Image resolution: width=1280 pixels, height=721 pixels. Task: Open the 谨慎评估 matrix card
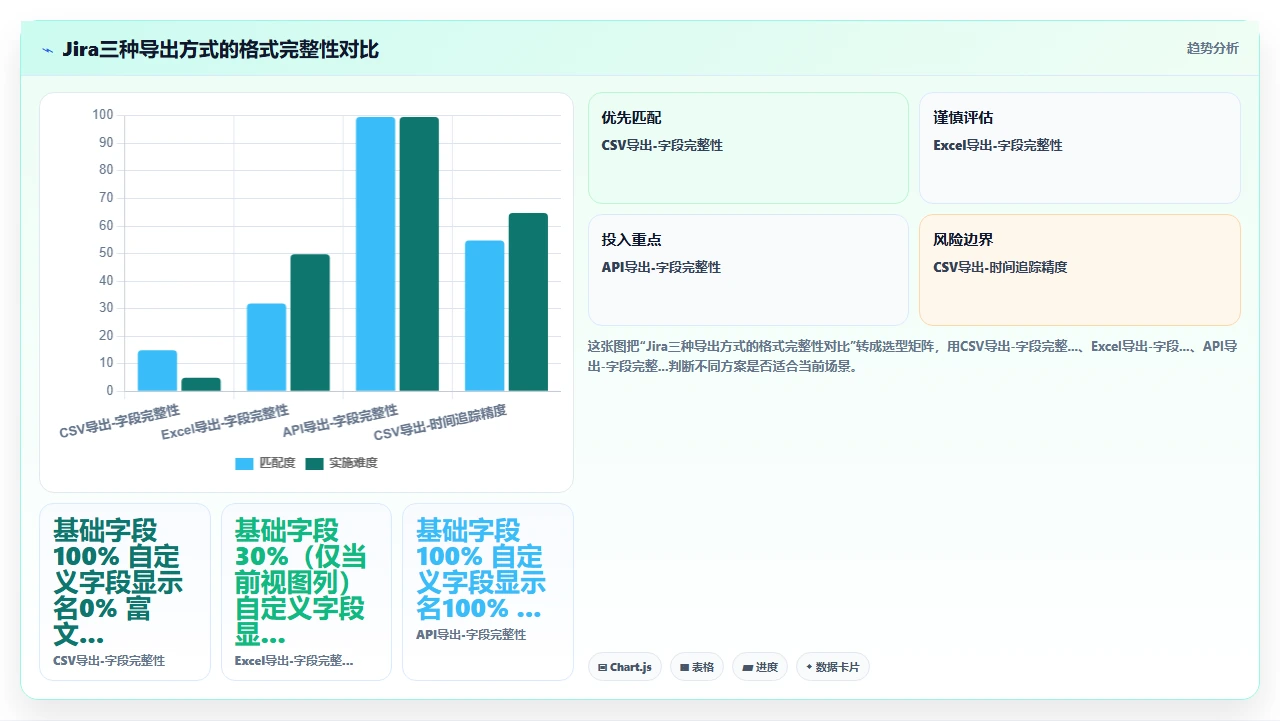pyautogui.click(x=1080, y=148)
